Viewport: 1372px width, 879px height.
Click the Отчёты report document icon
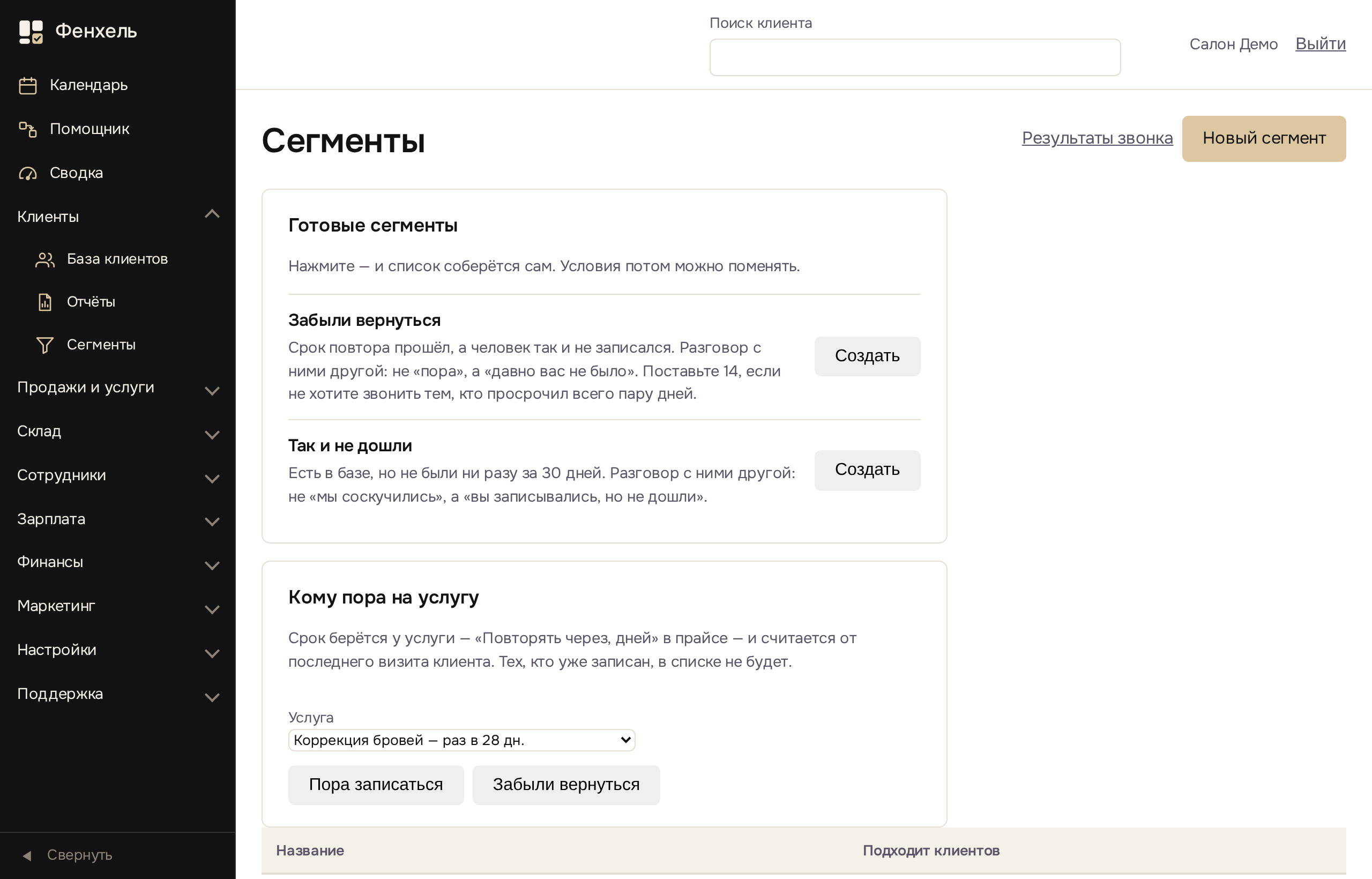click(44, 302)
